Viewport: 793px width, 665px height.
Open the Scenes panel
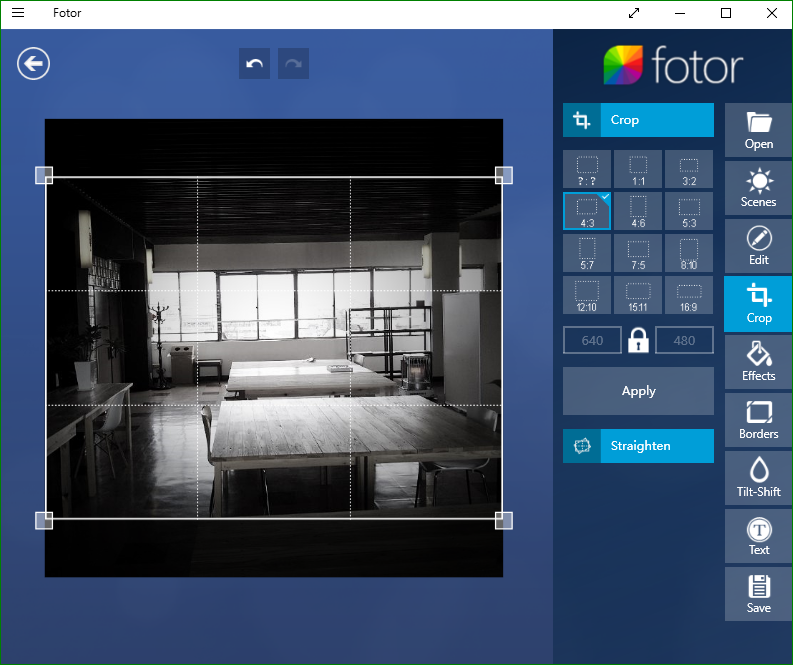(759, 189)
